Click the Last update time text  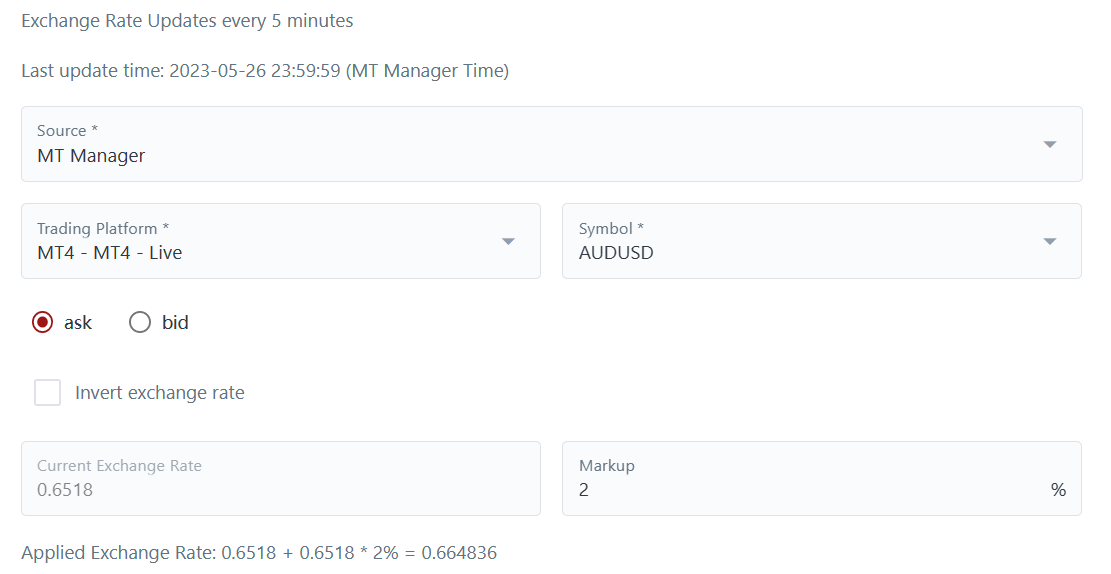[x=265, y=71]
